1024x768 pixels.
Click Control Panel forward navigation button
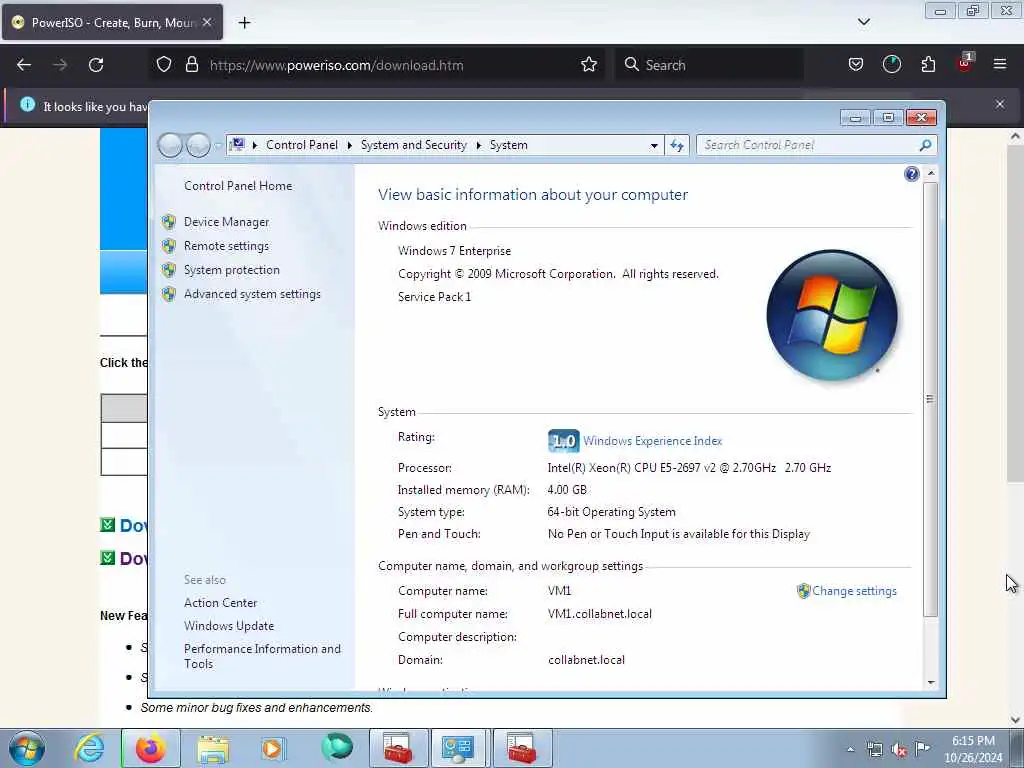click(x=198, y=145)
